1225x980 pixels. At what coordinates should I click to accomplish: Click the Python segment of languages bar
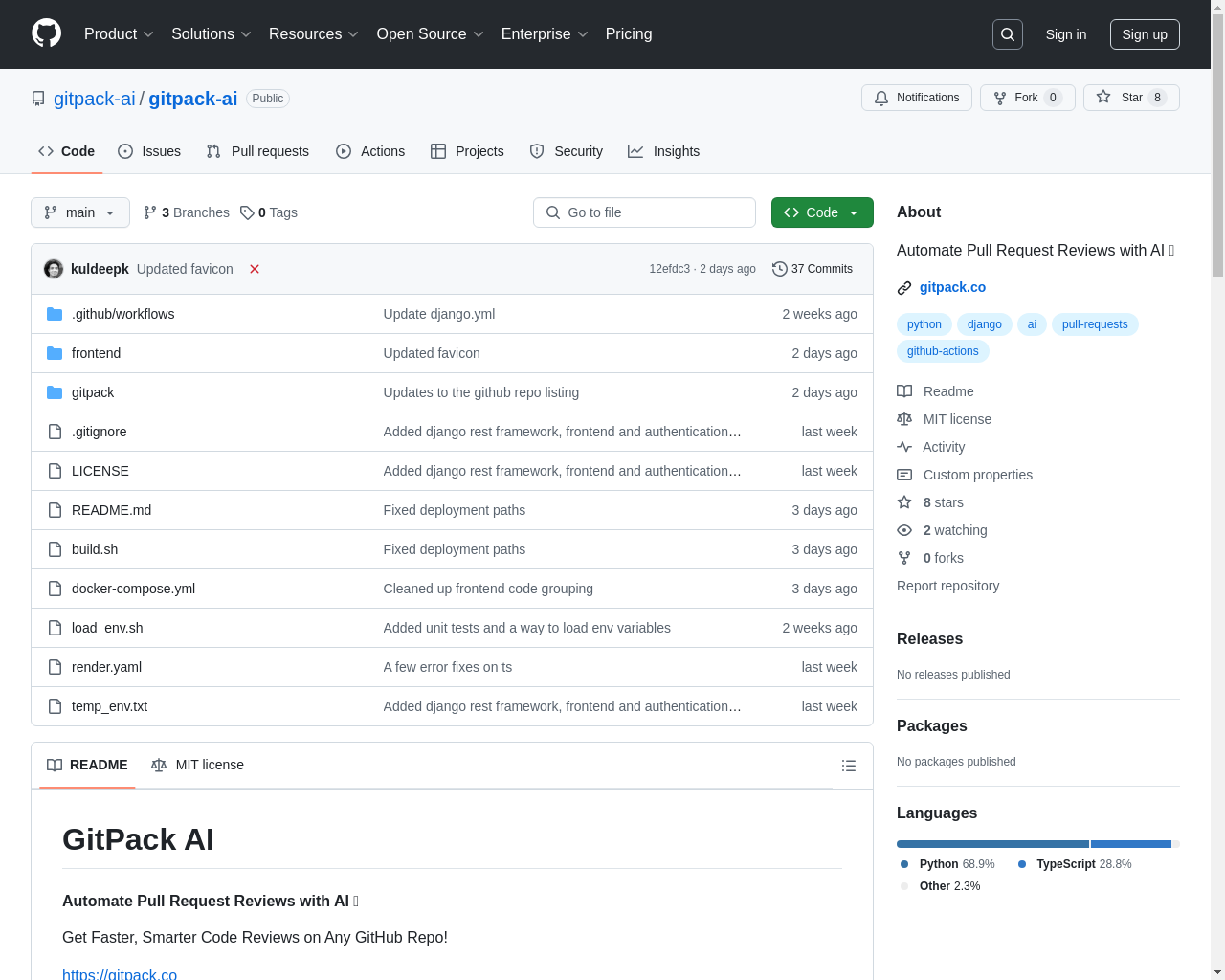[992, 844]
